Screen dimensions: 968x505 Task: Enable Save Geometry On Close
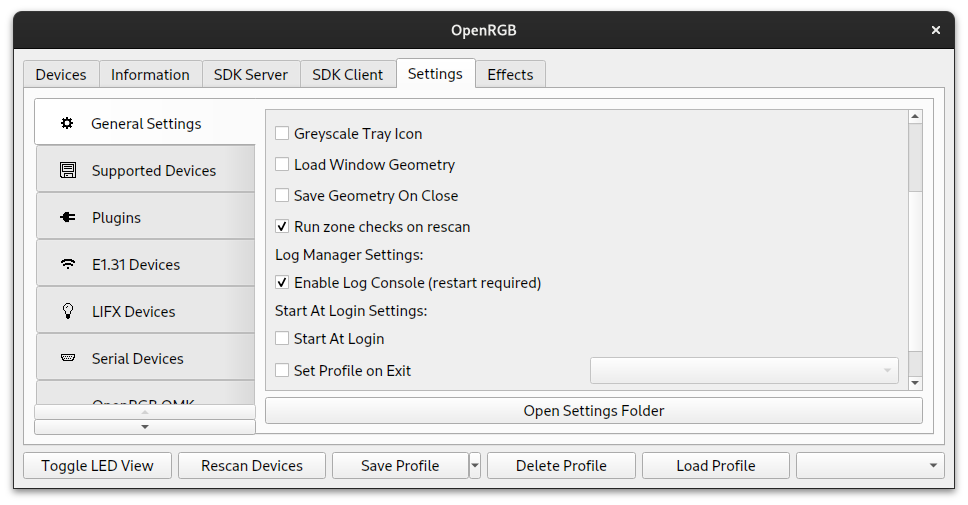tap(282, 195)
